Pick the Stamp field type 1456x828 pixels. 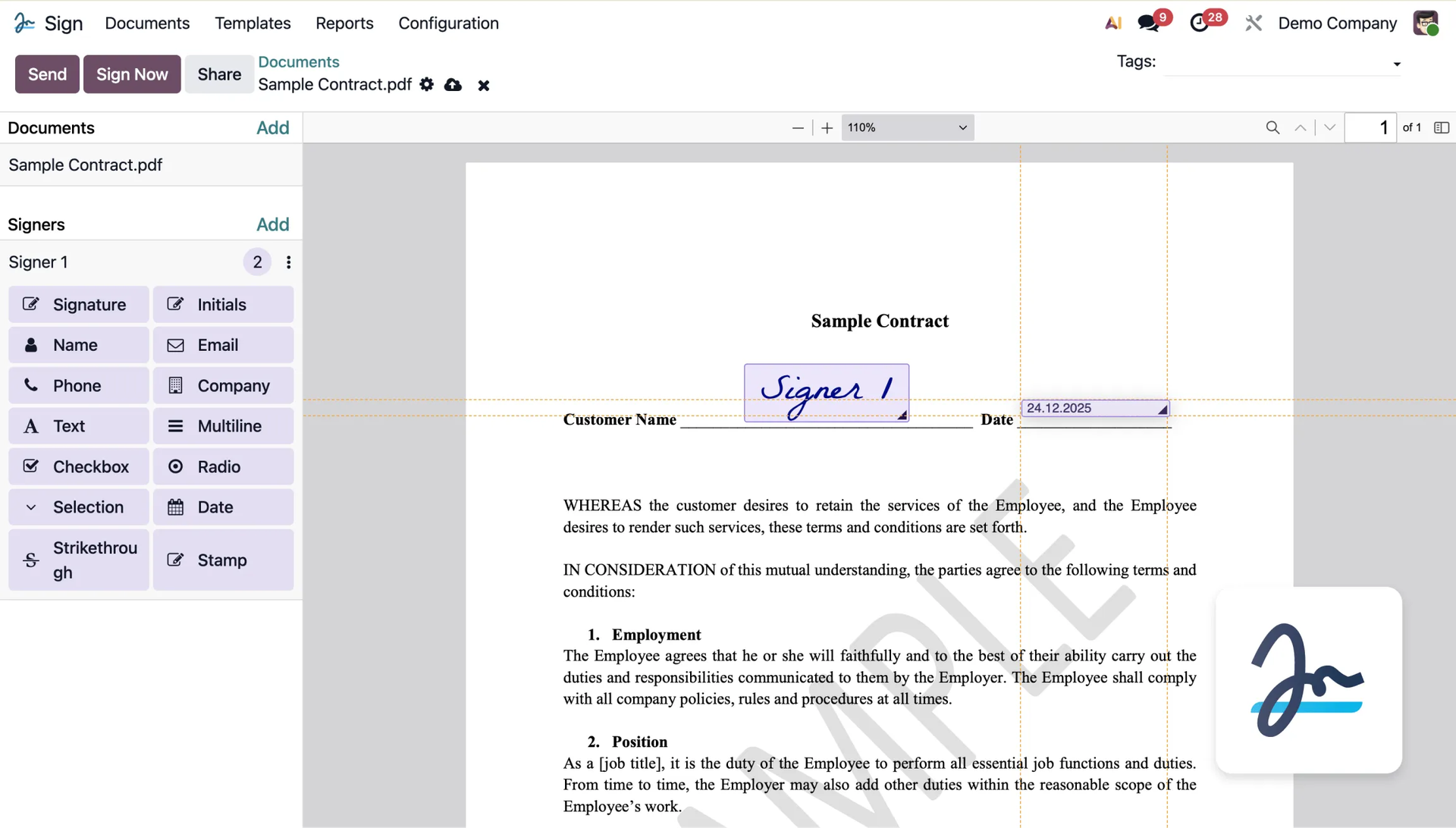point(223,560)
